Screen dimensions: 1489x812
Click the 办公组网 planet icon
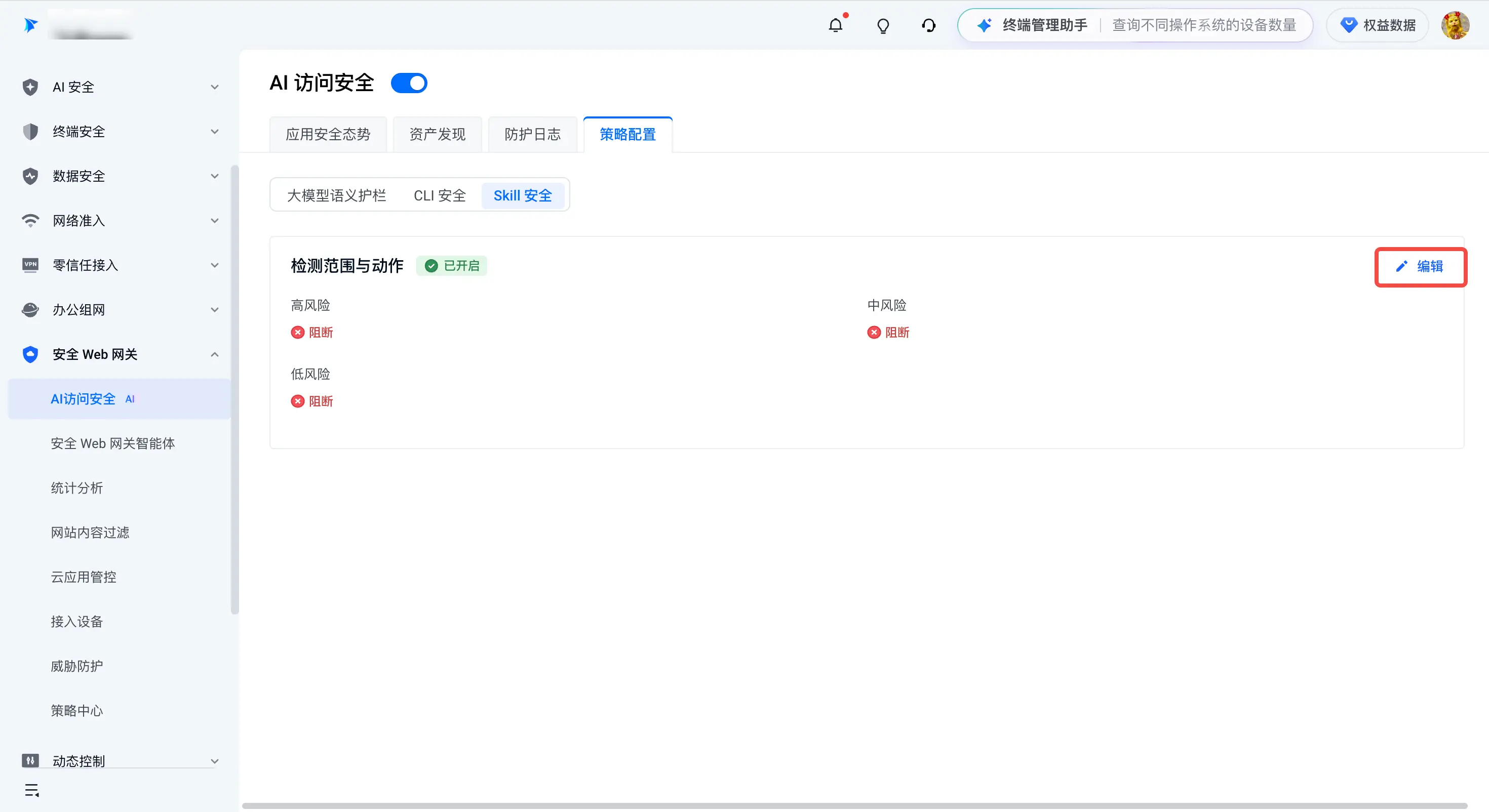click(30, 309)
